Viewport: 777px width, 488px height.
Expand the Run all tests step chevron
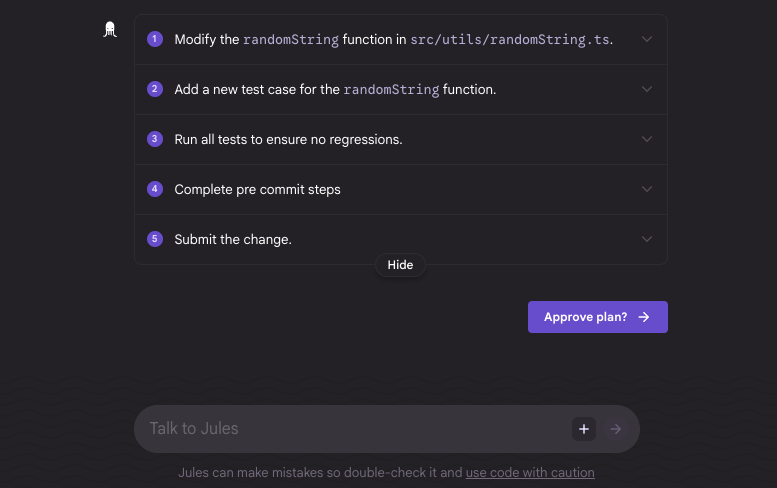click(647, 139)
